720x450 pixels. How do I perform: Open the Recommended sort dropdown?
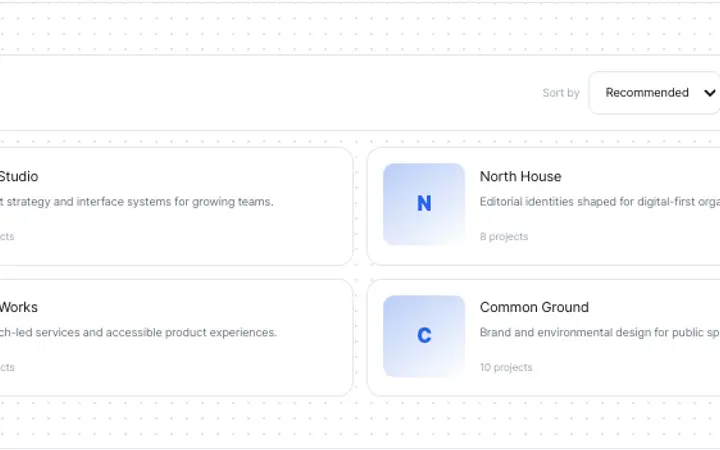[x=654, y=92]
